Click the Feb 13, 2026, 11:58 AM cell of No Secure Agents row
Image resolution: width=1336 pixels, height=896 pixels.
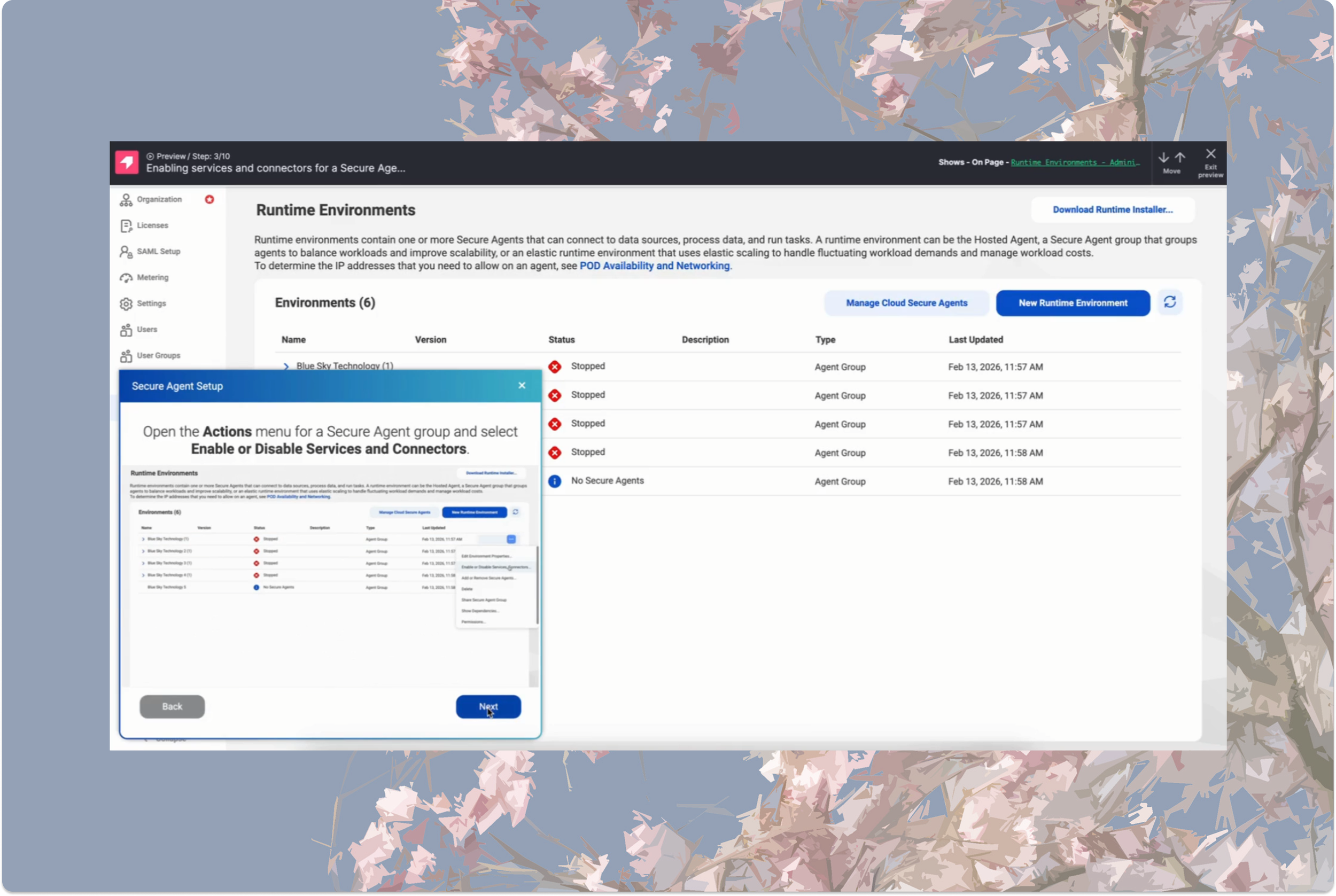point(996,481)
